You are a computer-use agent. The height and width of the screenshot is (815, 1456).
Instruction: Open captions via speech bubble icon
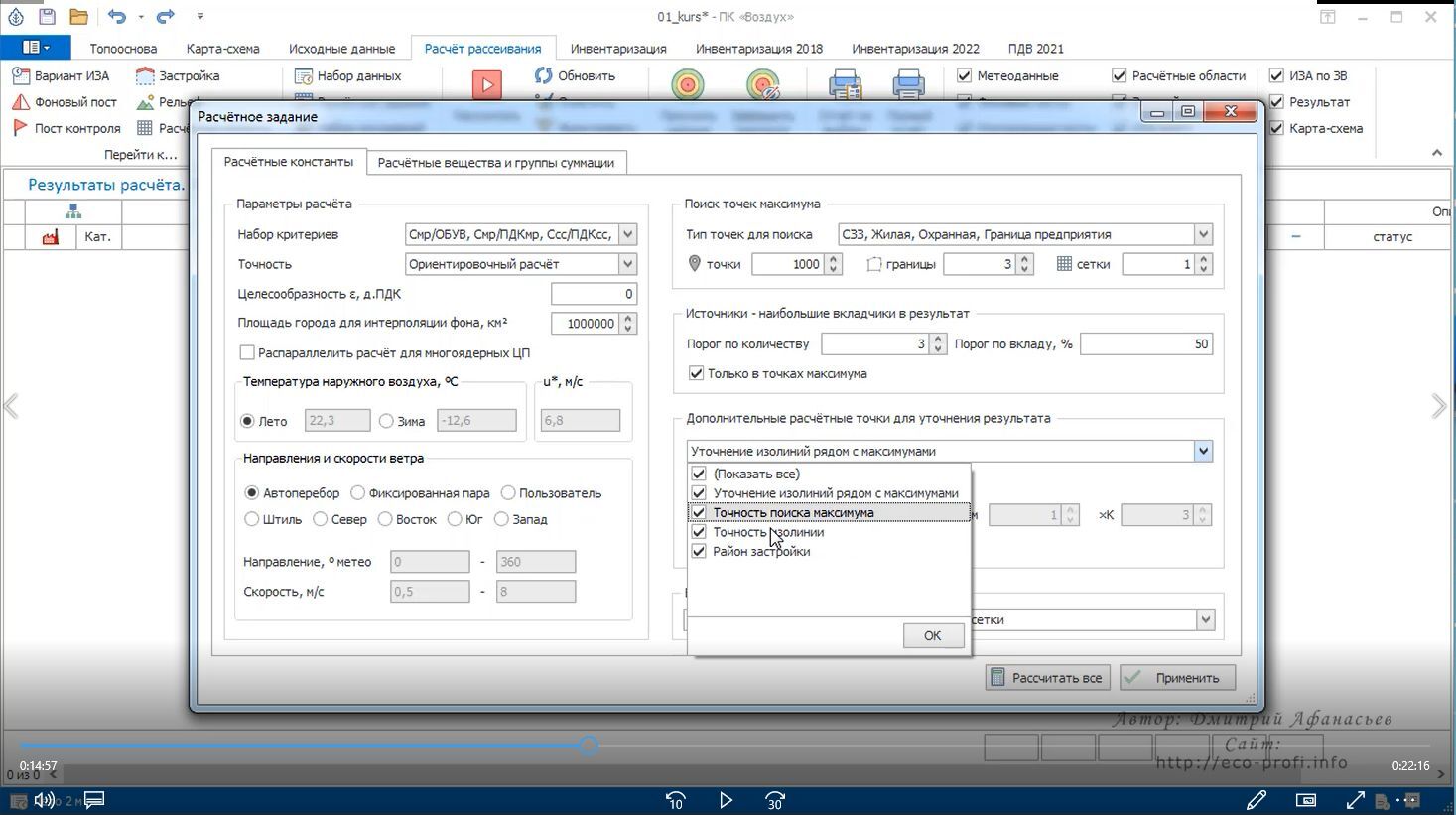coord(94,800)
